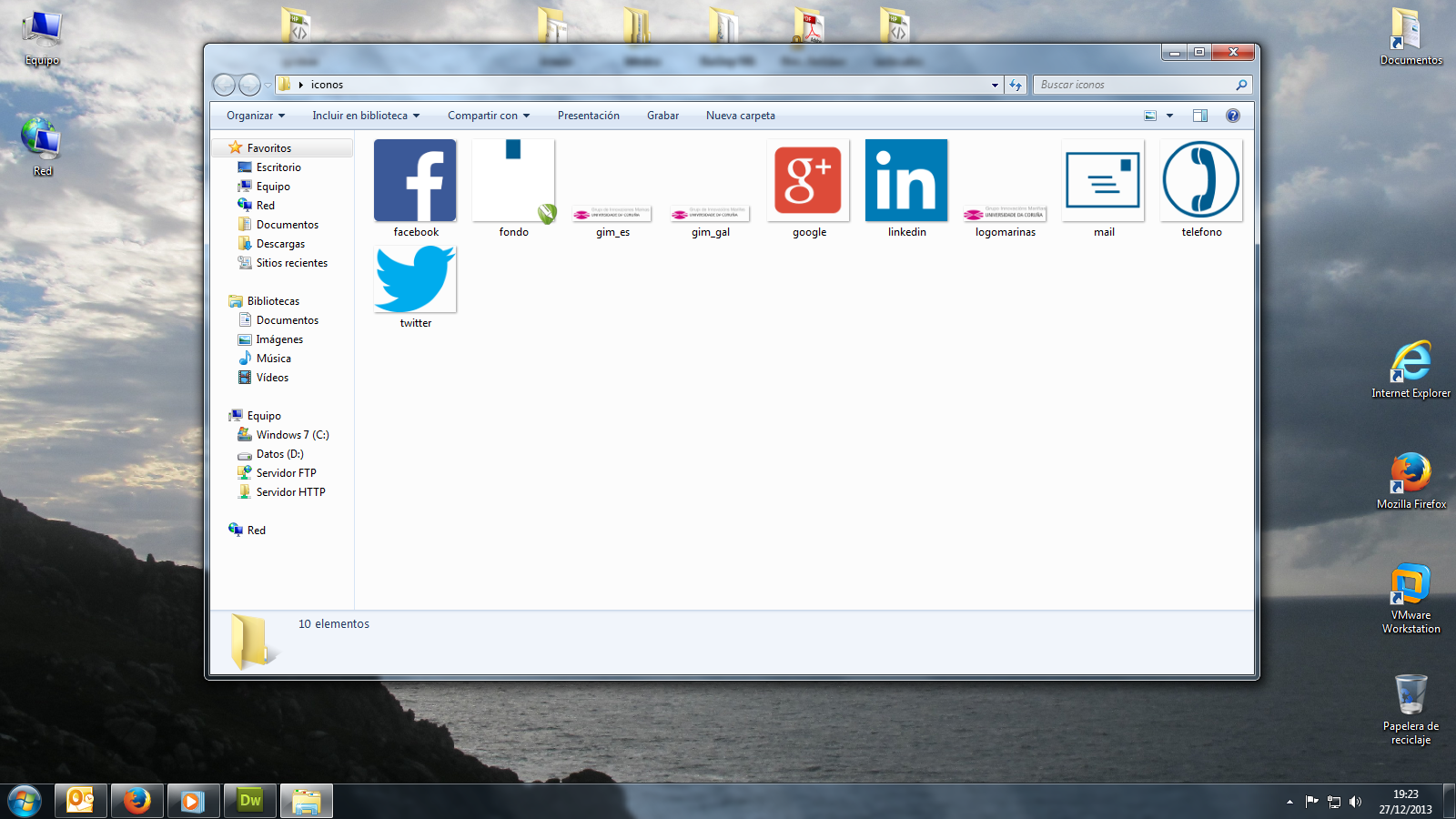Viewport: 1456px width, 819px height.
Task: Toggle the preview pane button
Action: [x=1200, y=116]
